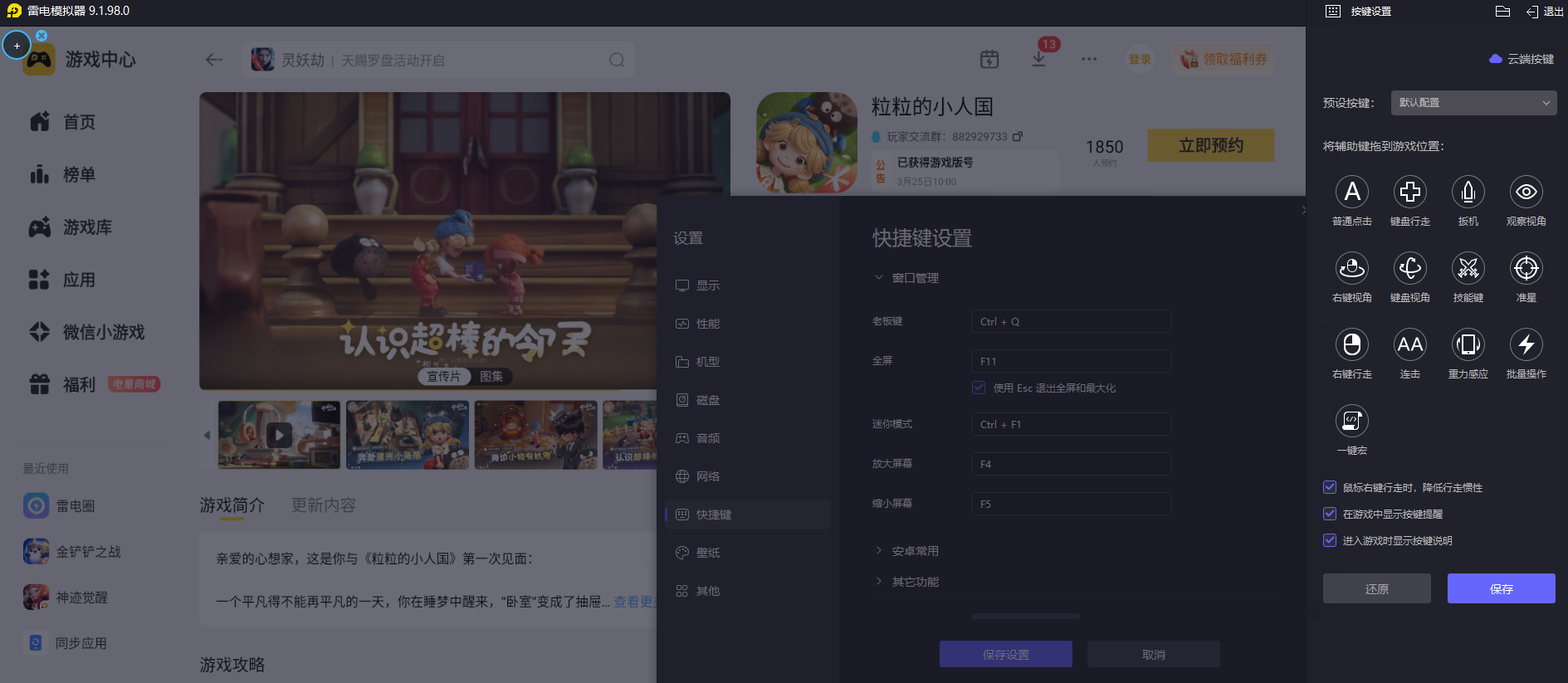Open the 神迹觉醒 recent game
The image size is (1568, 683).
pos(66,597)
